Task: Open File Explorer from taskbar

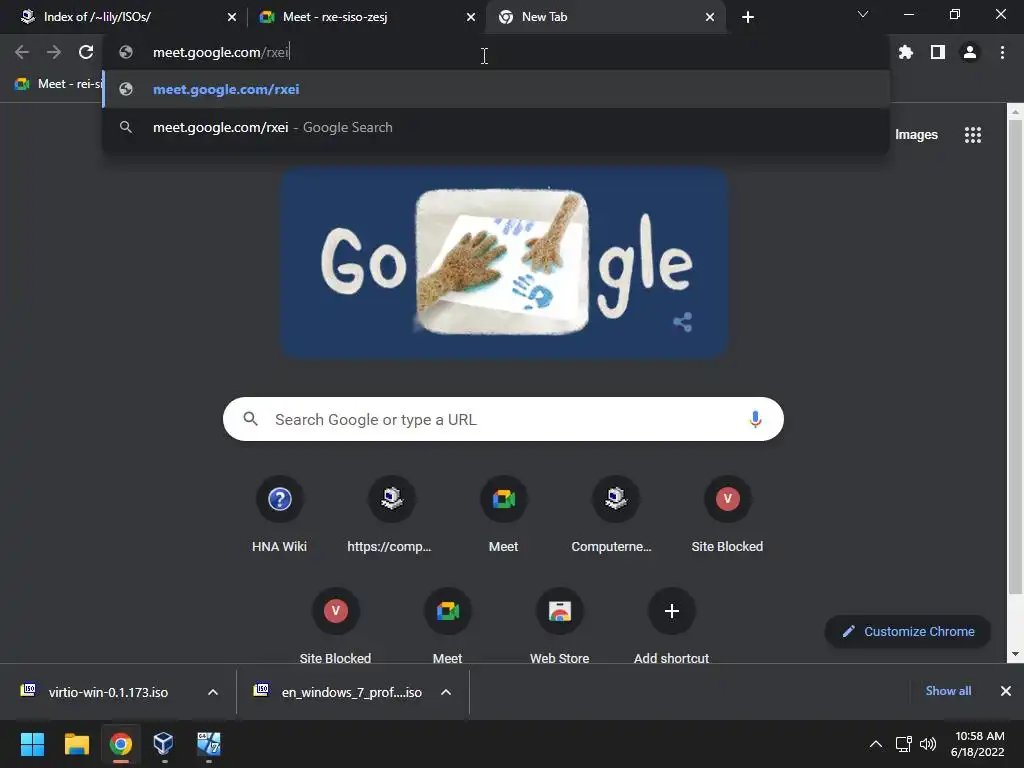Action: coord(76,744)
